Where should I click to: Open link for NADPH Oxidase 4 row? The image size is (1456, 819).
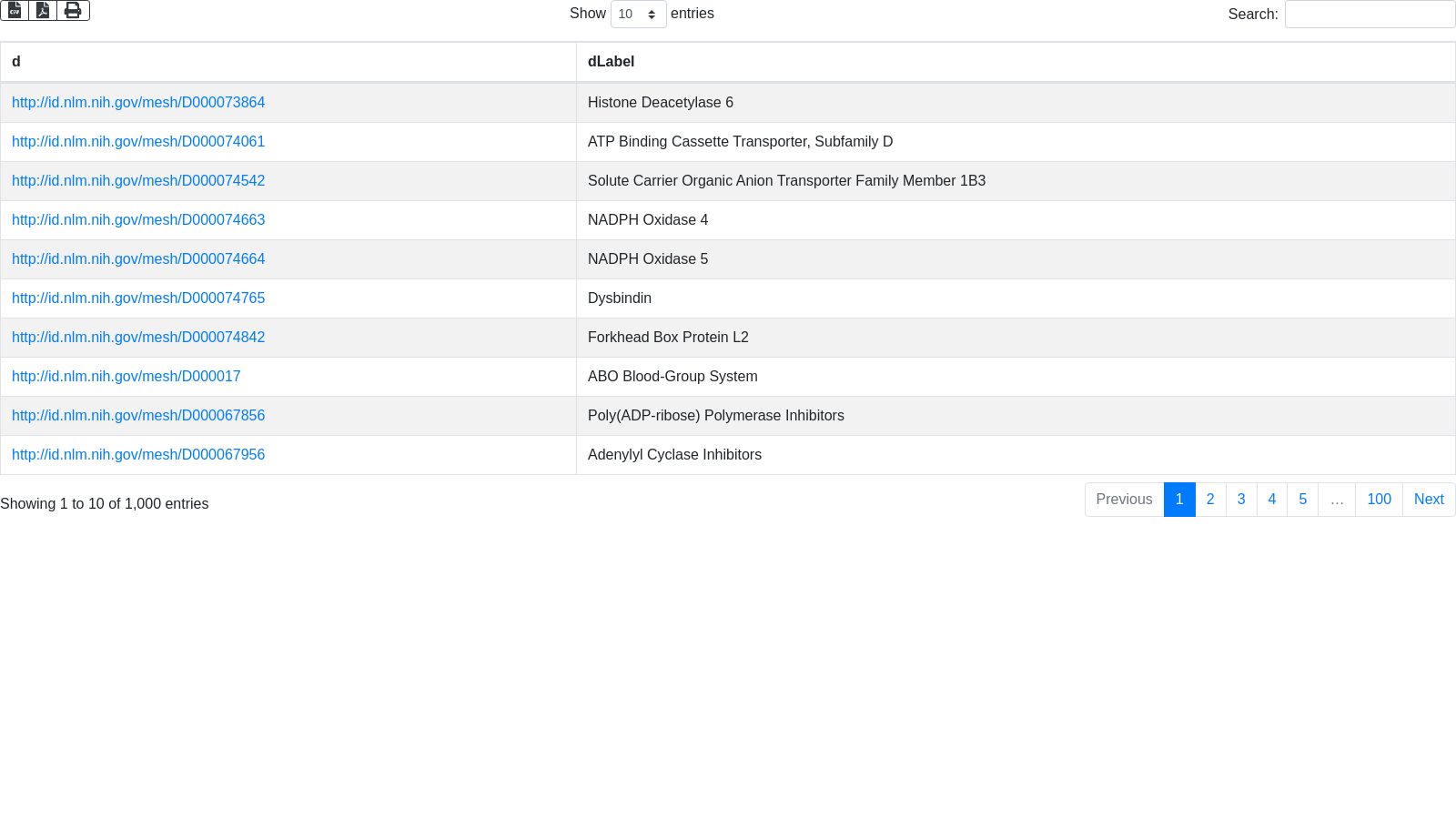coord(138,220)
